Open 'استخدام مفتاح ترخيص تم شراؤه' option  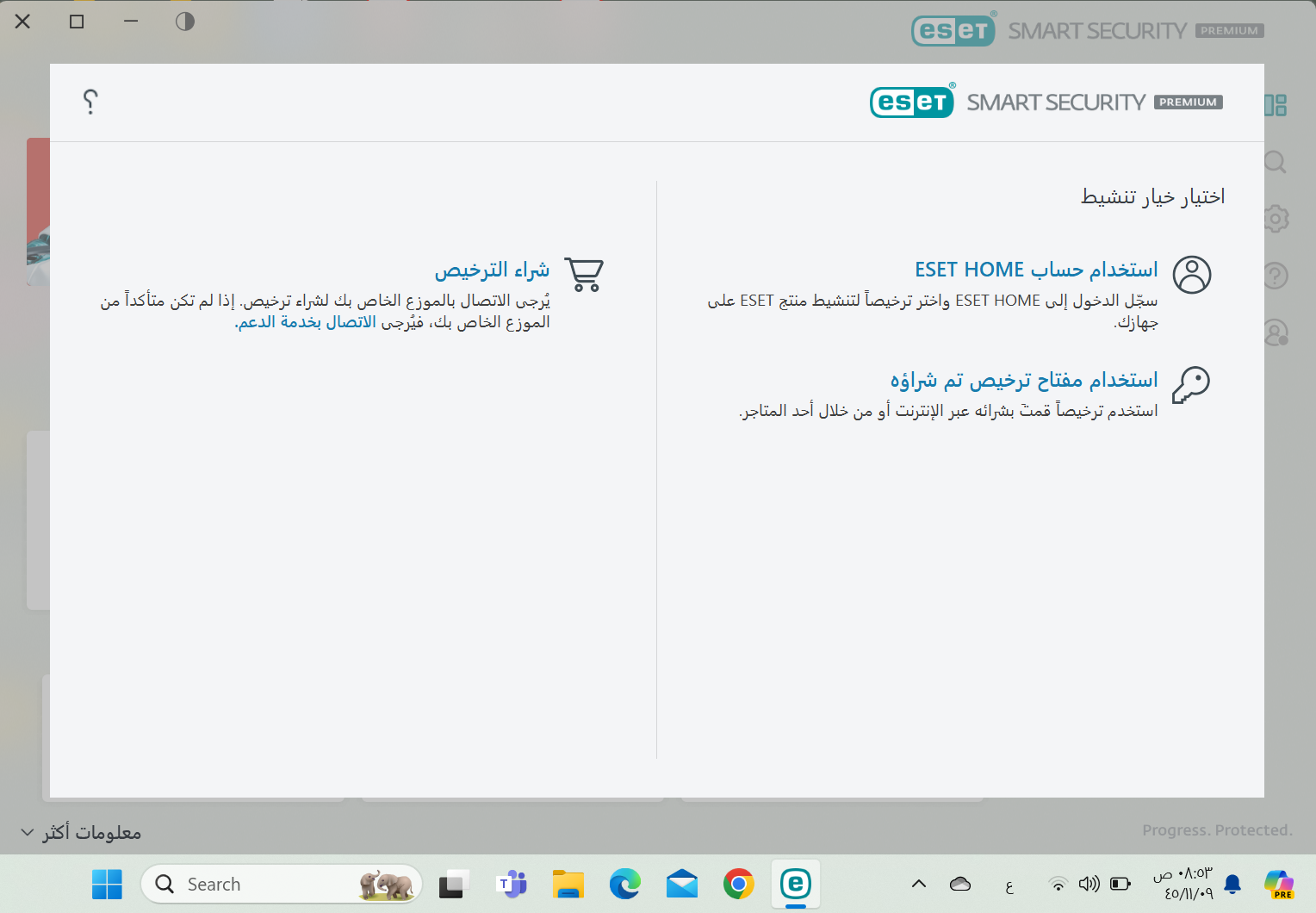[x=1024, y=380]
